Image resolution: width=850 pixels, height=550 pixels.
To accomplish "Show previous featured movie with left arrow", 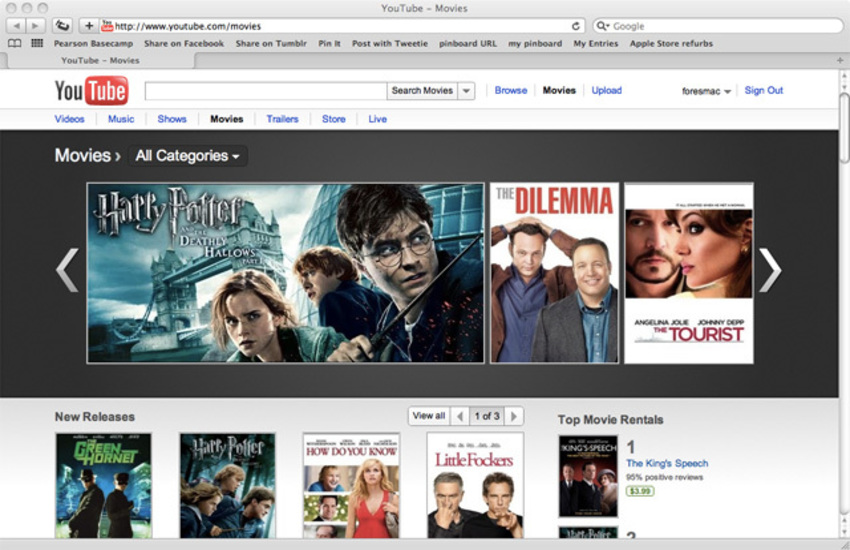I will tap(67, 270).
